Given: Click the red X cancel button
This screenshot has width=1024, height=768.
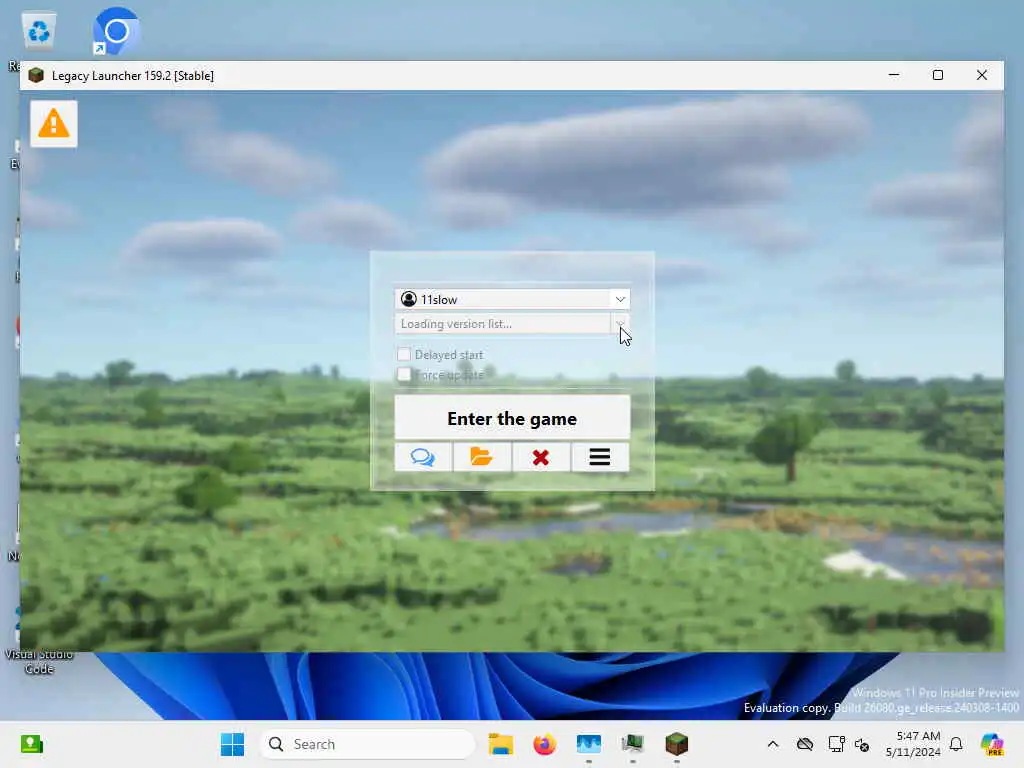Looking at the screenshot, I should (x=541, y=456).
